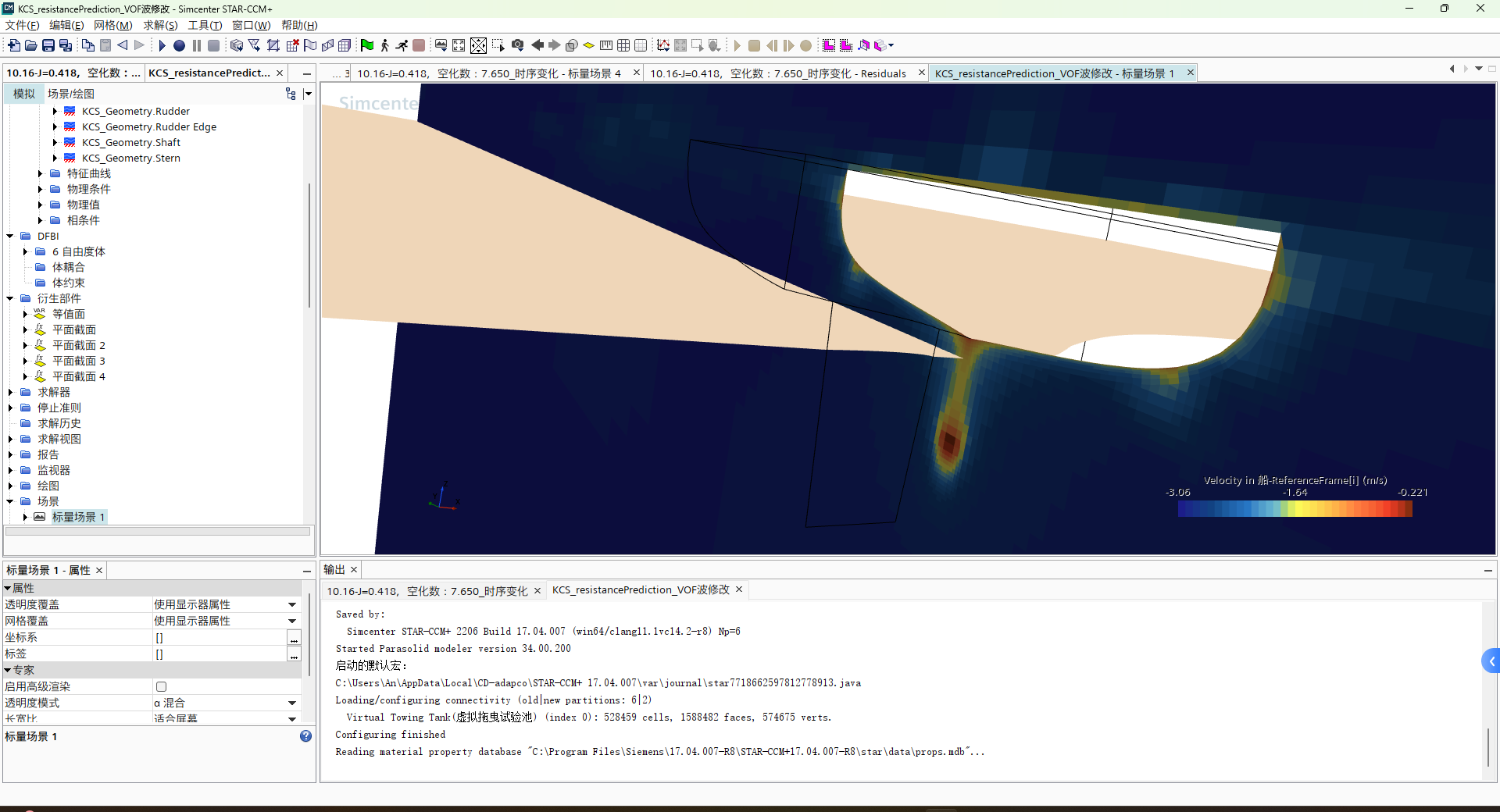
Task: Open the 网格(M) menu
Action: [x=112, y=25]
